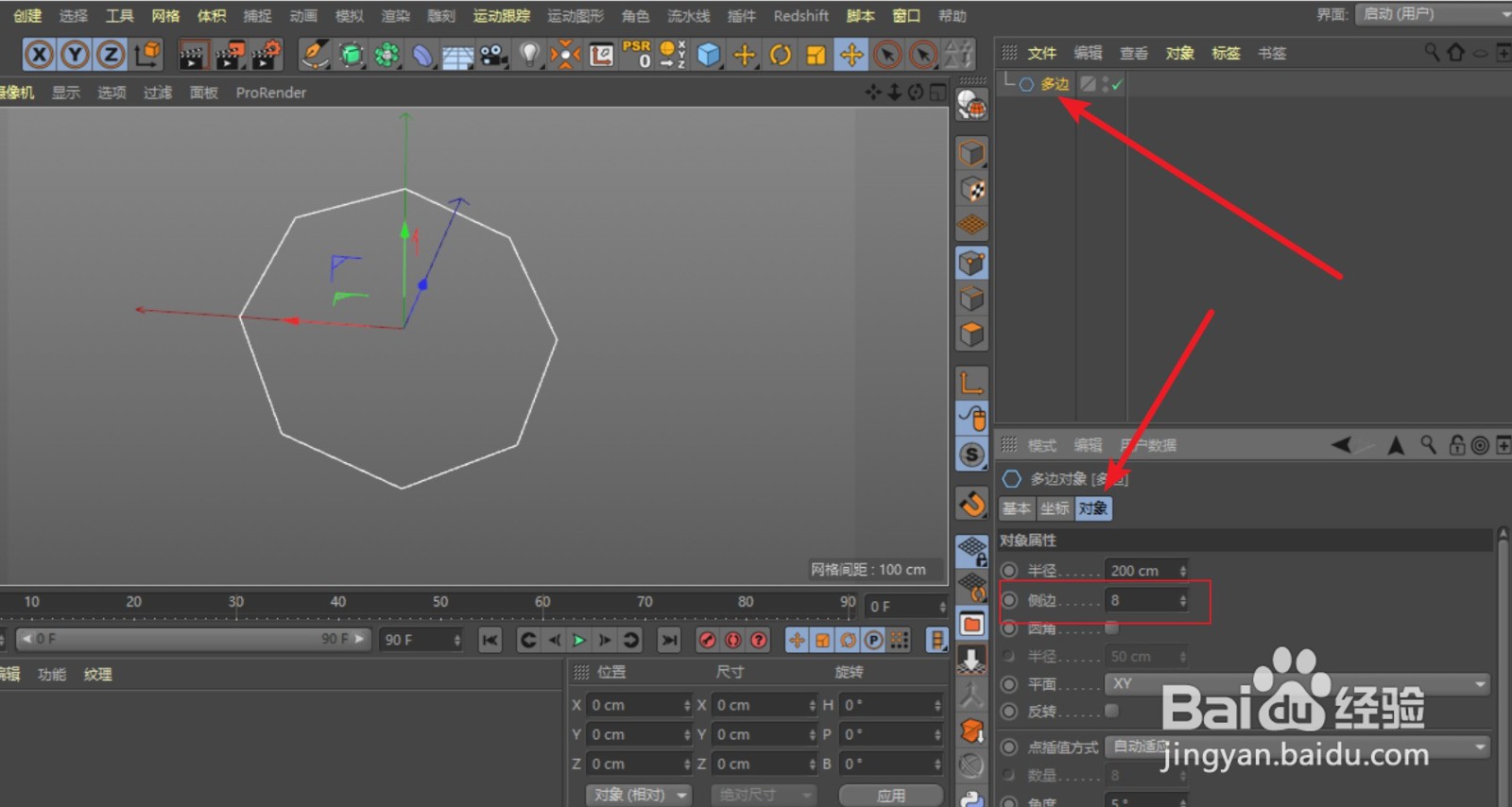Viewport: 1512px width, 807px height.
Task: Click the timeline range slider bar
Action: (x=193, y=639)
